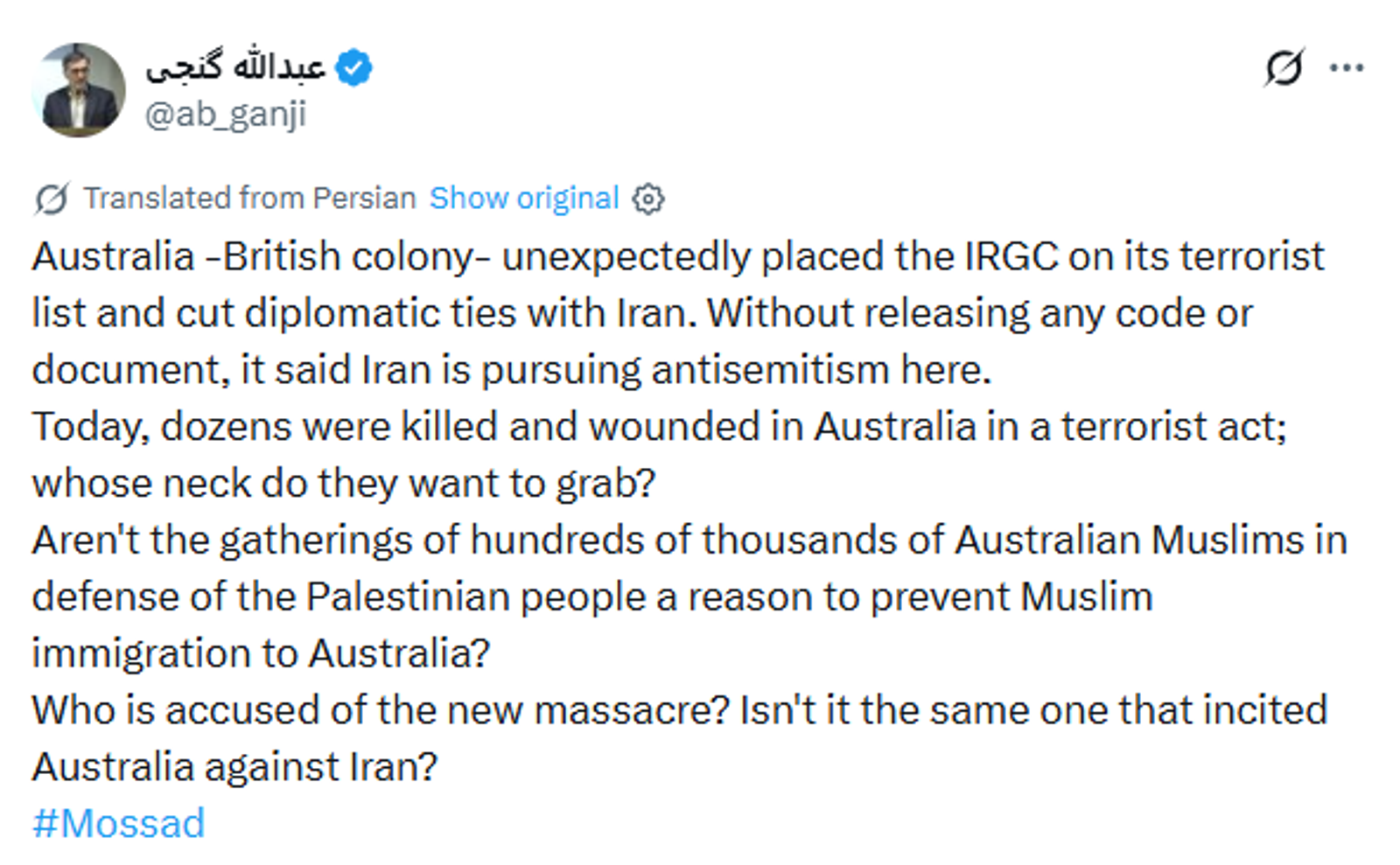Viewport: 1400px width, 865px height.
Task: Click the words 'Australia against Iran?'
Action: [234, 767]
